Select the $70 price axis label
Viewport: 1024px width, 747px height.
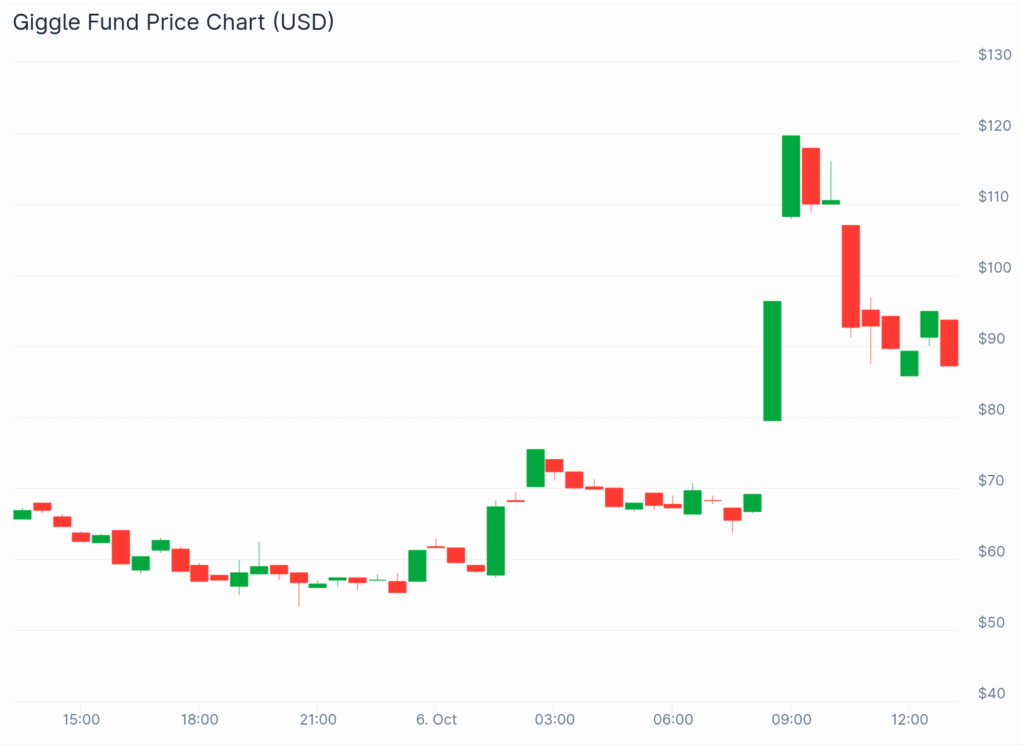pyautogui.click(x=994, y=481)
